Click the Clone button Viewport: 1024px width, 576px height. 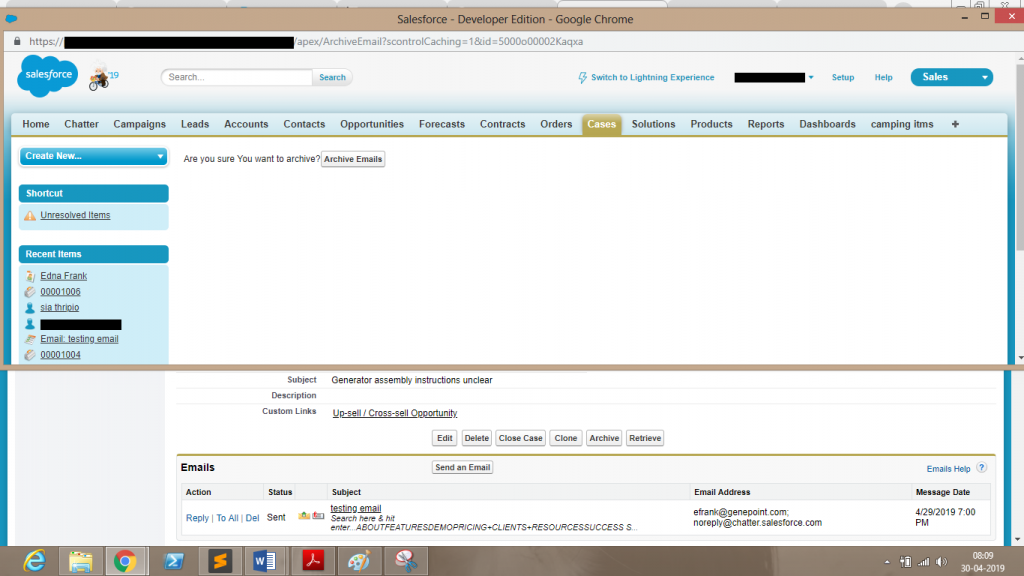pos(566,438)
